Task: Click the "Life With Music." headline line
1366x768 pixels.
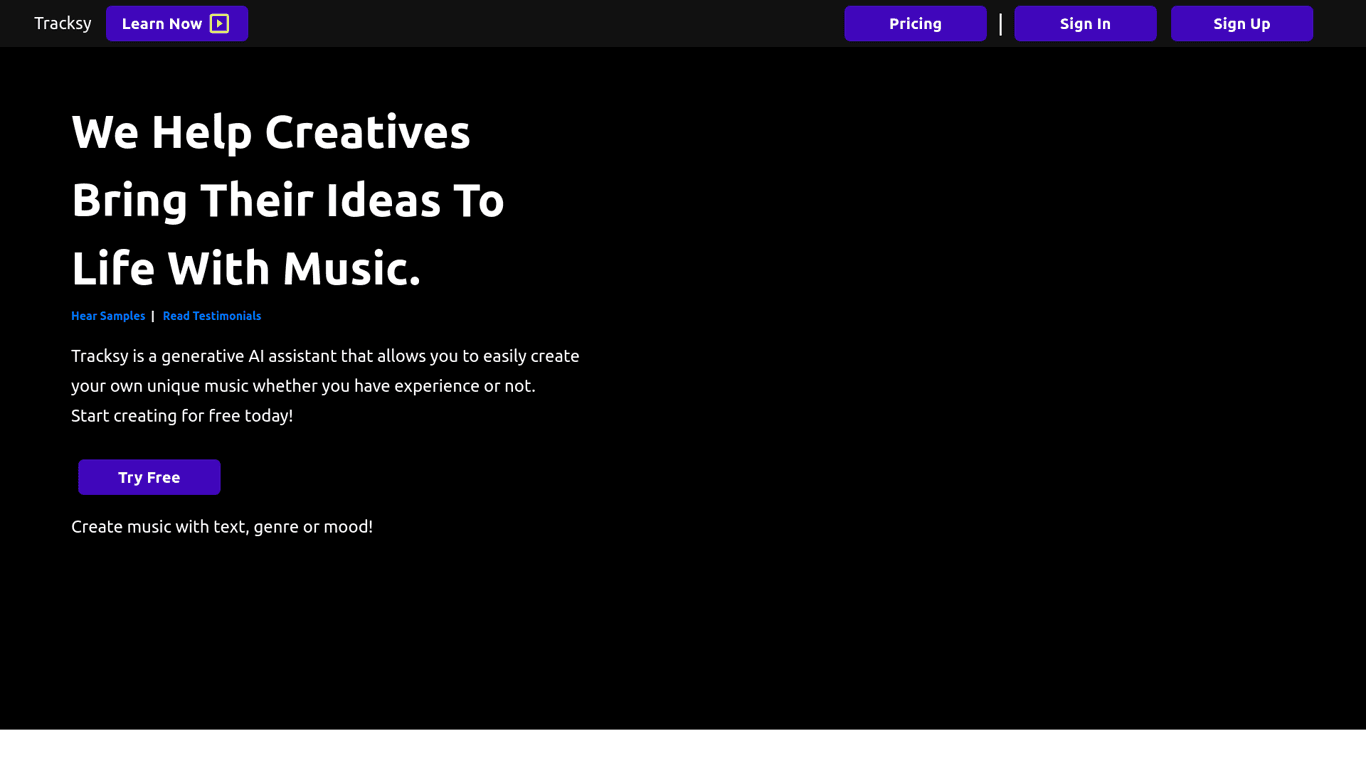Action: [246, 269]
